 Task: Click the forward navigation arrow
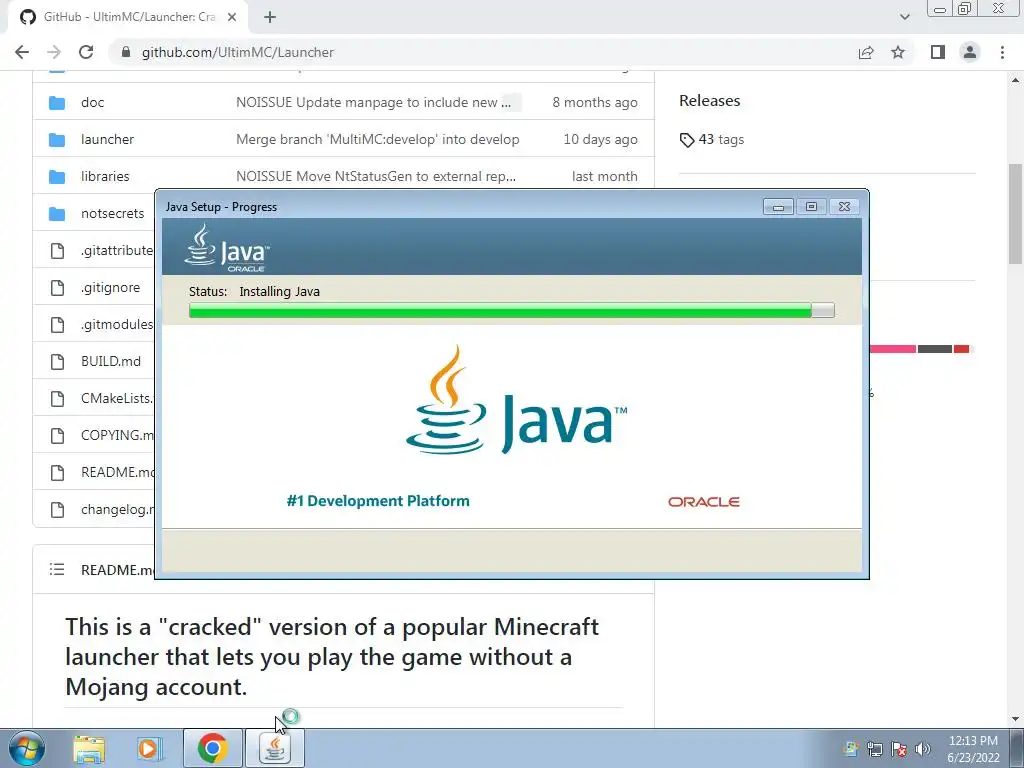tap(54, 52)
